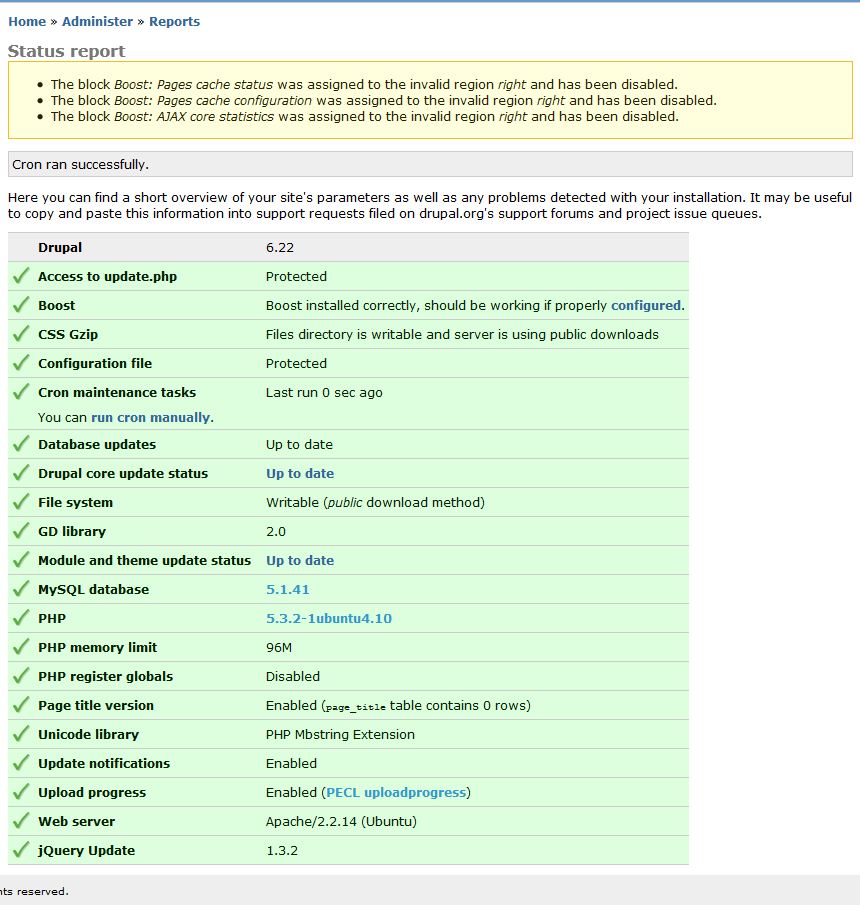The image size is (860, 905).
Task: Click the 'page_title table contains 0 rows' text
Action: click(x=426, y=706)
